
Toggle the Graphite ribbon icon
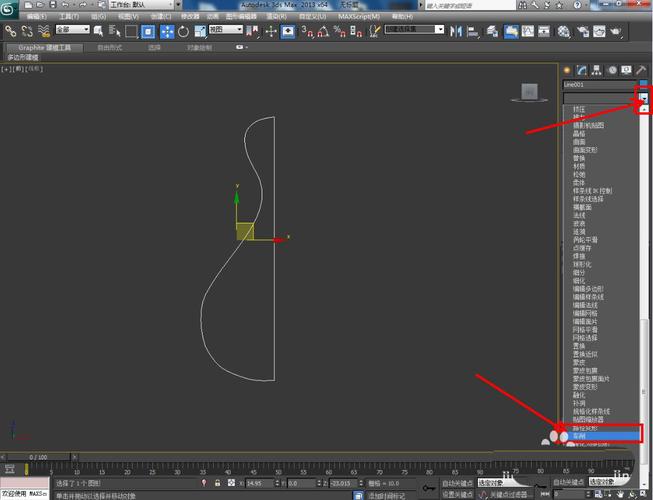coord(511,32)
